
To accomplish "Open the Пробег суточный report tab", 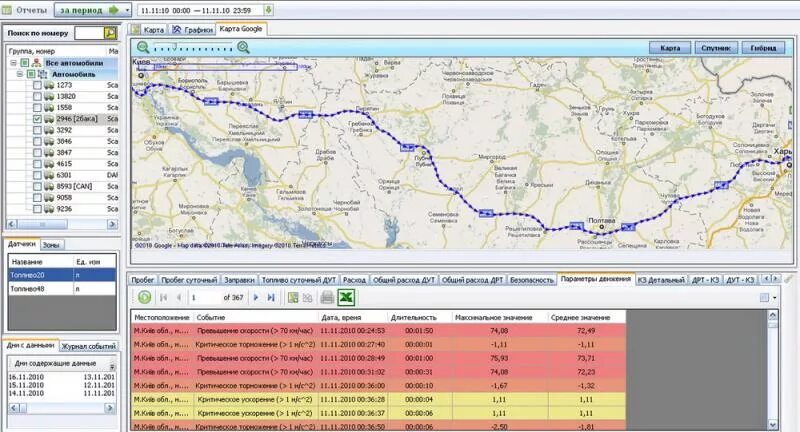I will (x=189, y=279).
